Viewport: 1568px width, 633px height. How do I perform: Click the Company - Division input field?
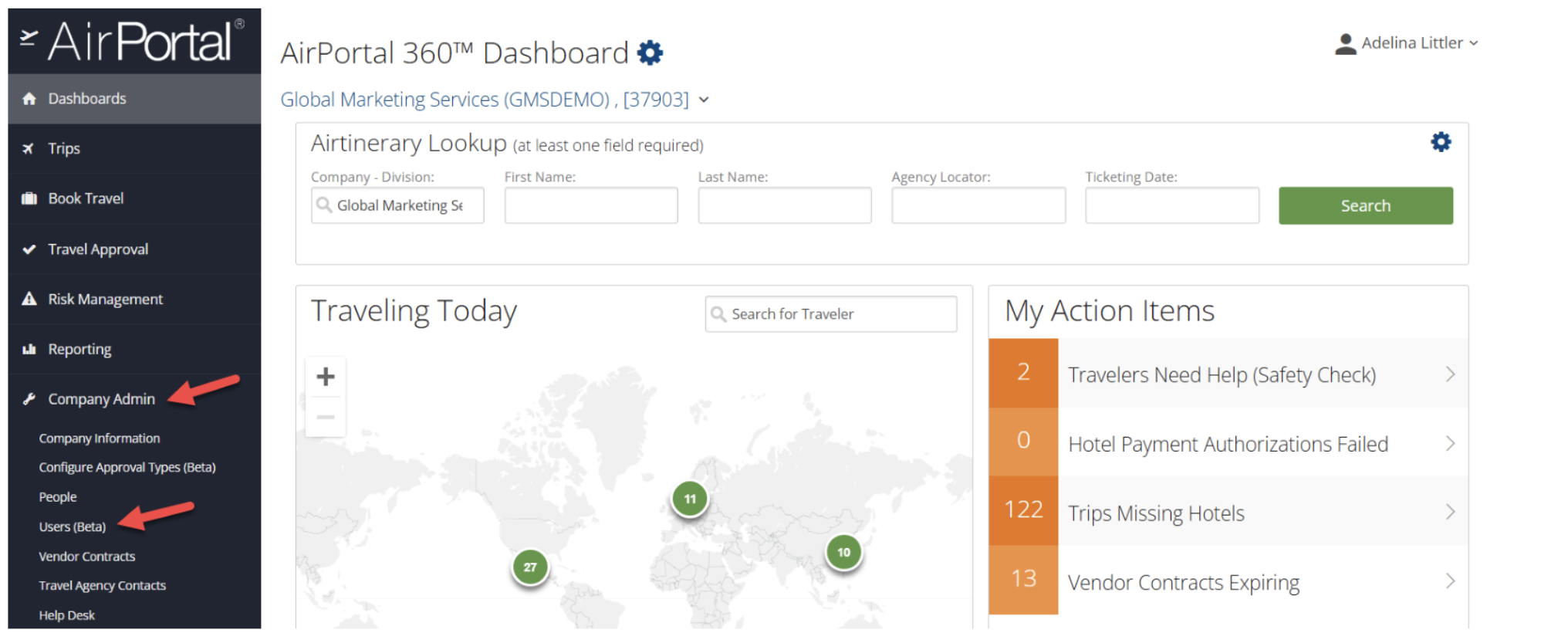(x=397, y=205)
